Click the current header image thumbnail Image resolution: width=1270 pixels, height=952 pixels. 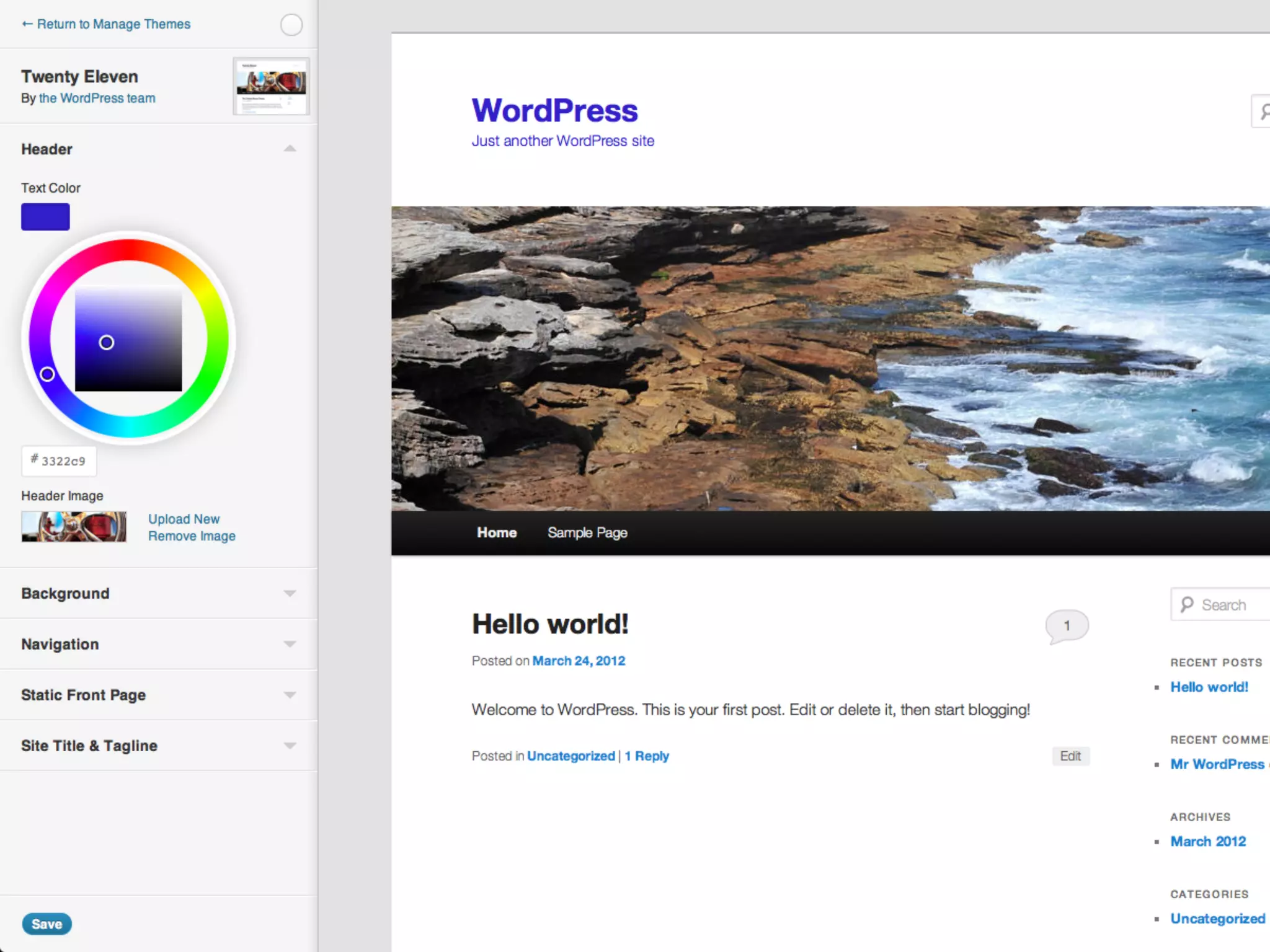(74, 527)
